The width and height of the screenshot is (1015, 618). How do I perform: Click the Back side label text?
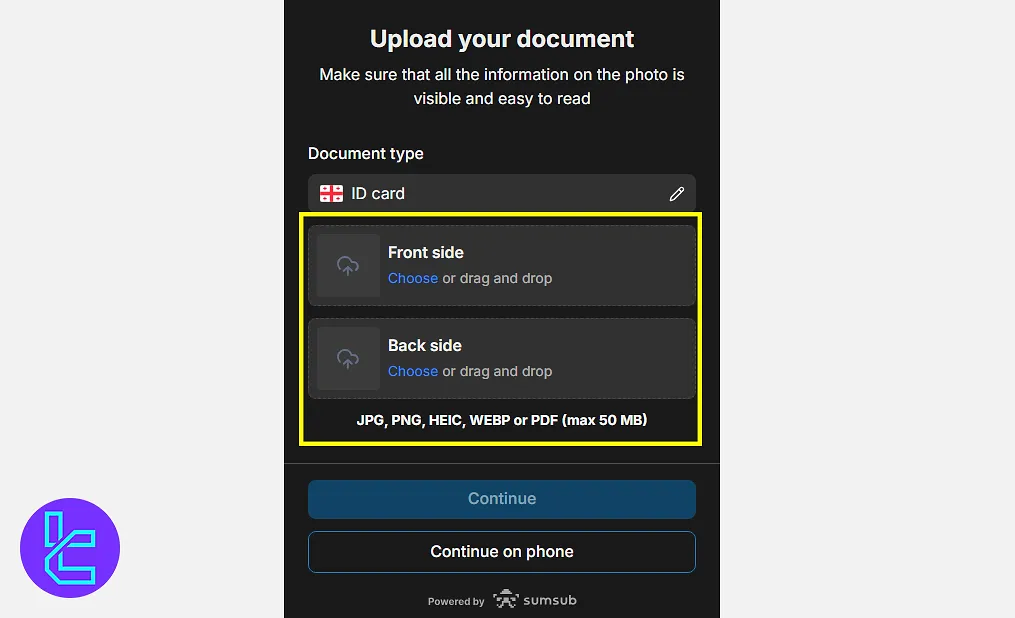[425, 346]
